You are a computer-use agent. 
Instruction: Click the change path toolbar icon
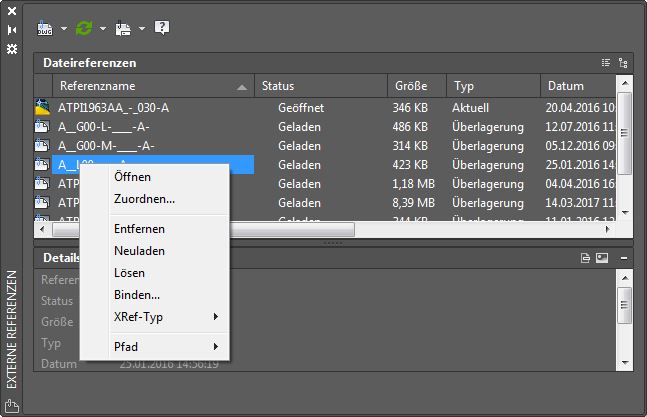124,28
